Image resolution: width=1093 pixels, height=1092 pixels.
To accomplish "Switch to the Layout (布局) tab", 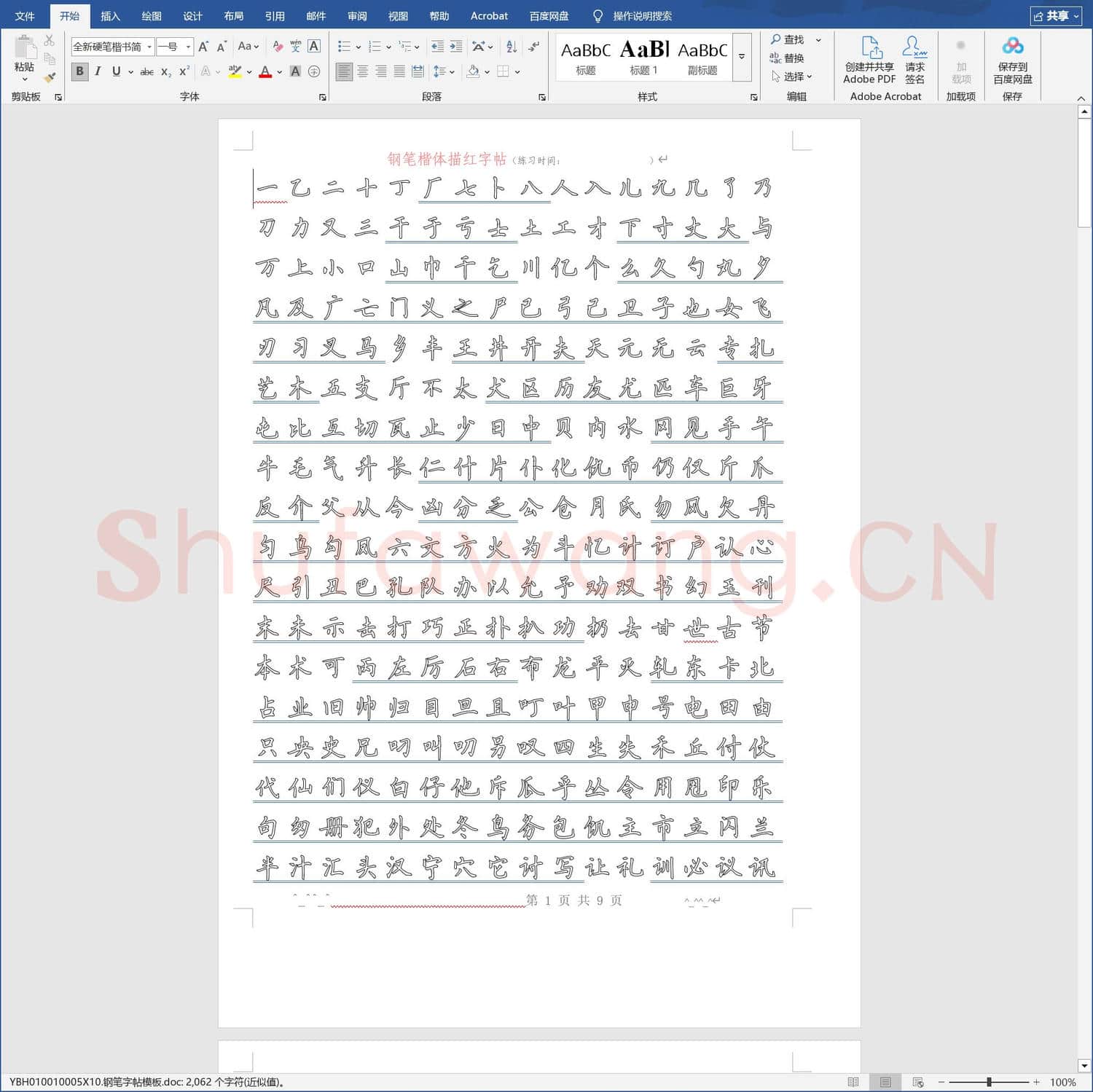I will [233, 16].
